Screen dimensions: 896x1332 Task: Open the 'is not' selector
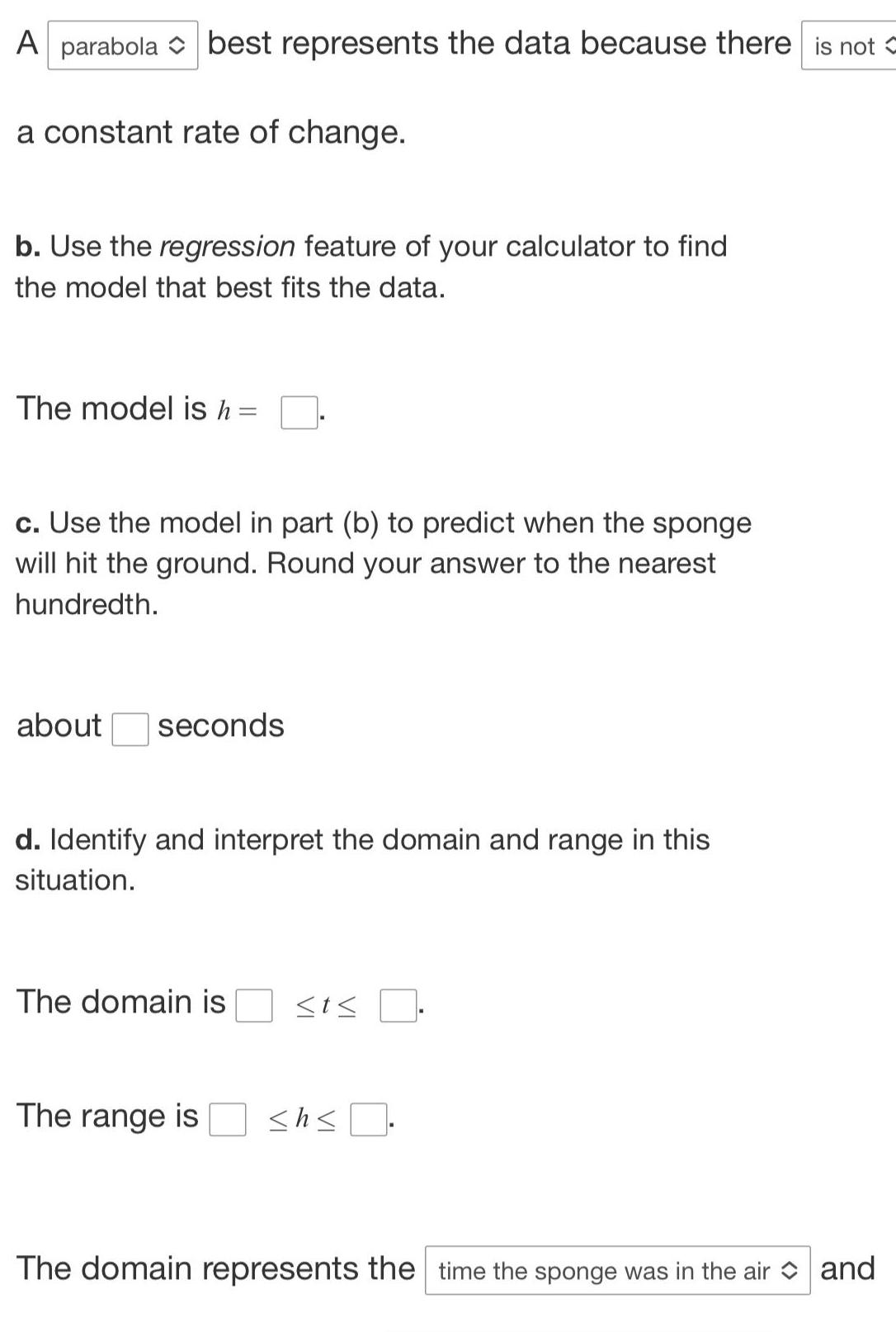tap(846, 48)
